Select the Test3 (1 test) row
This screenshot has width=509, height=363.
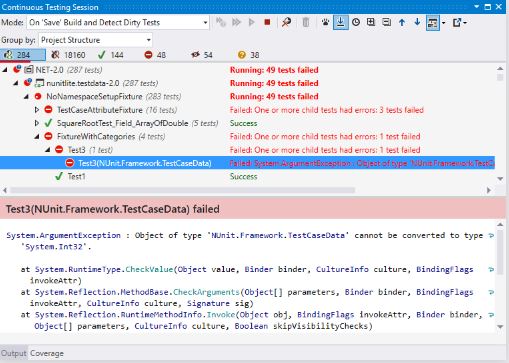[247, 150]
